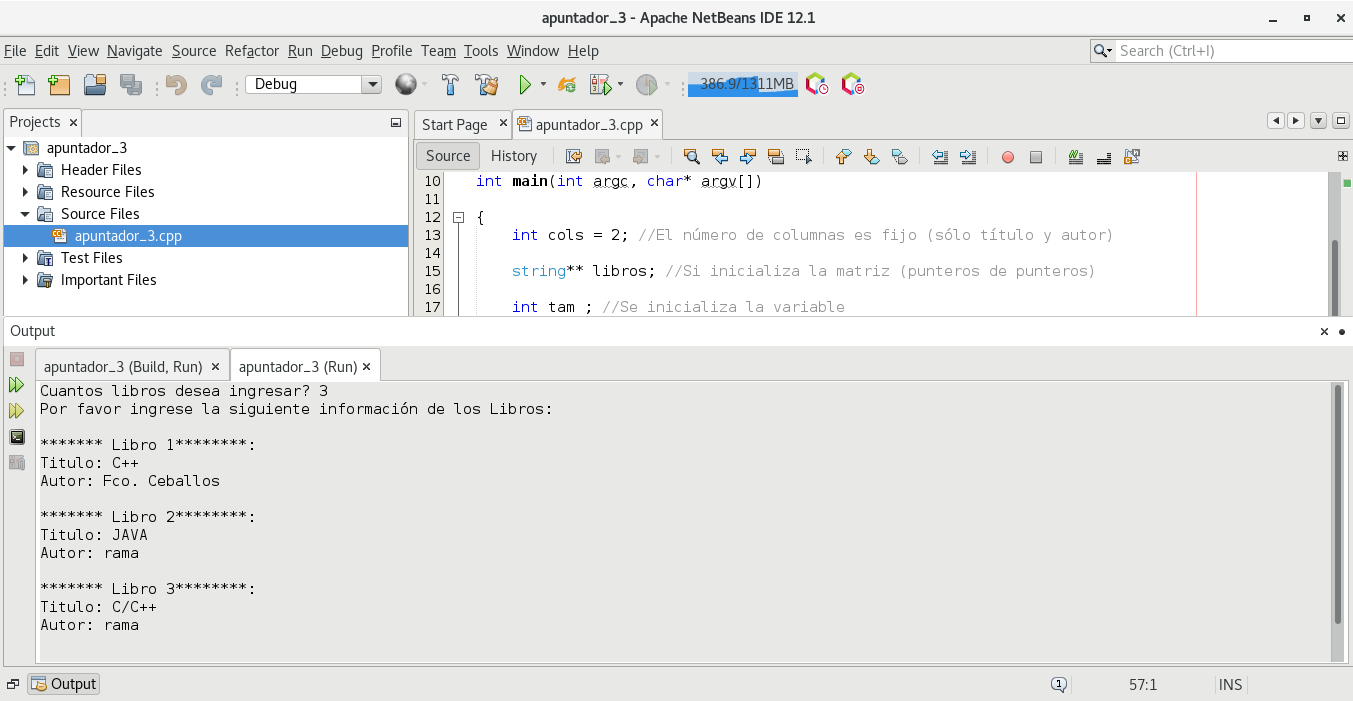This screenshot has width=1353, height=701.
Task: Click the Find Selection magnifier icon
Action: click(691, 157)
